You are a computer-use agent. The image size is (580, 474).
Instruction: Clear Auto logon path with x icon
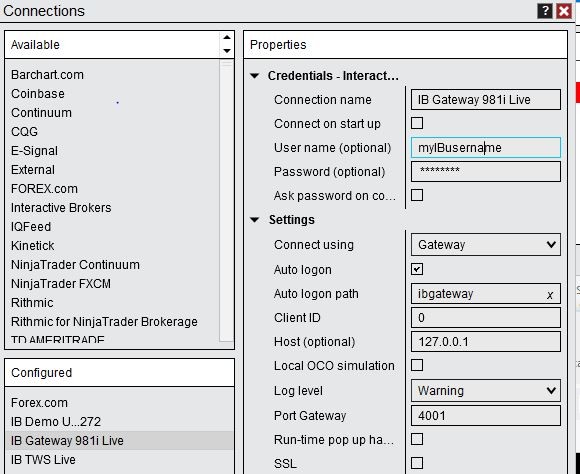[550, 295]
